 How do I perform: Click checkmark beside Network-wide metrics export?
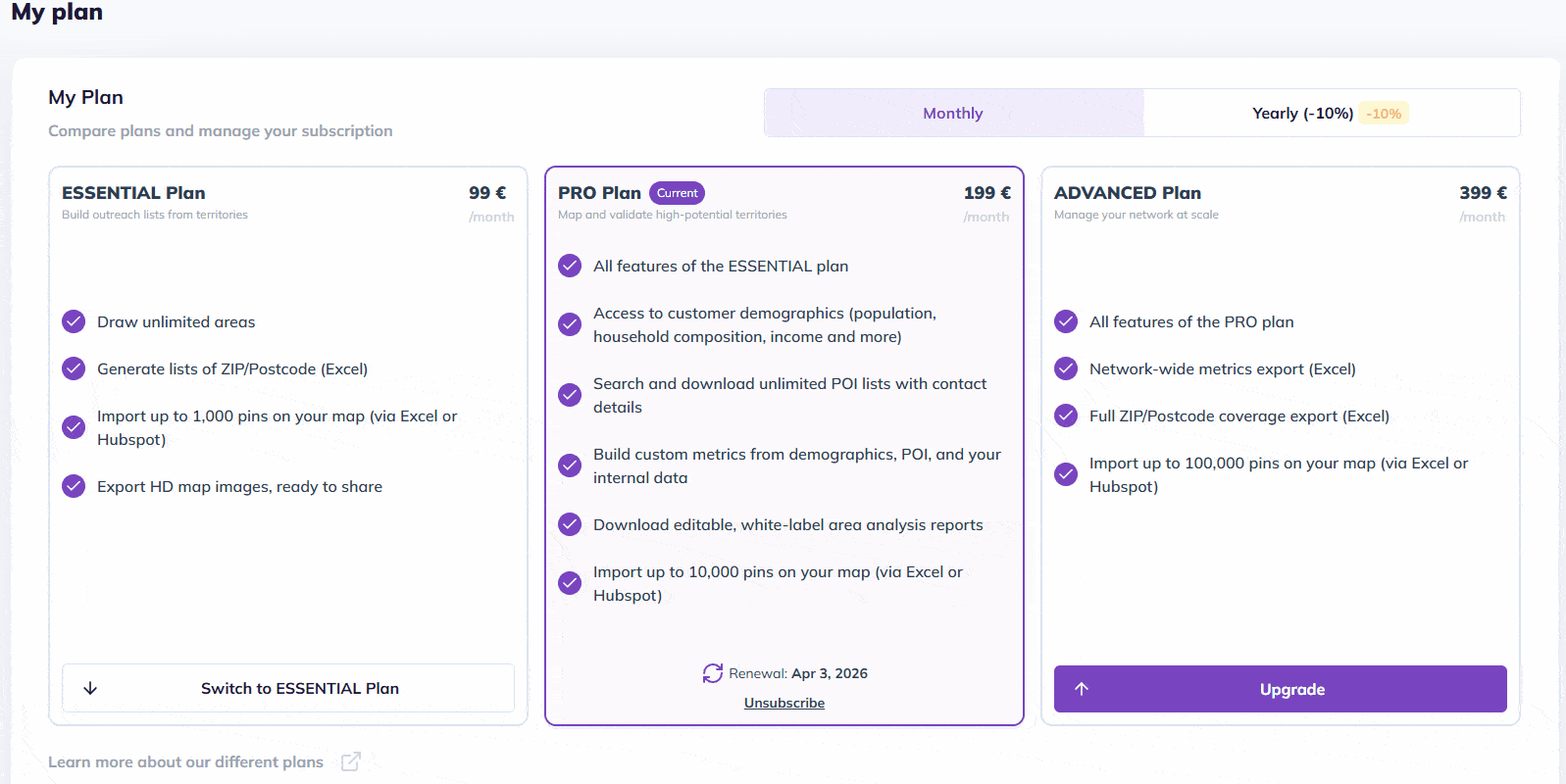[1066, 368]
